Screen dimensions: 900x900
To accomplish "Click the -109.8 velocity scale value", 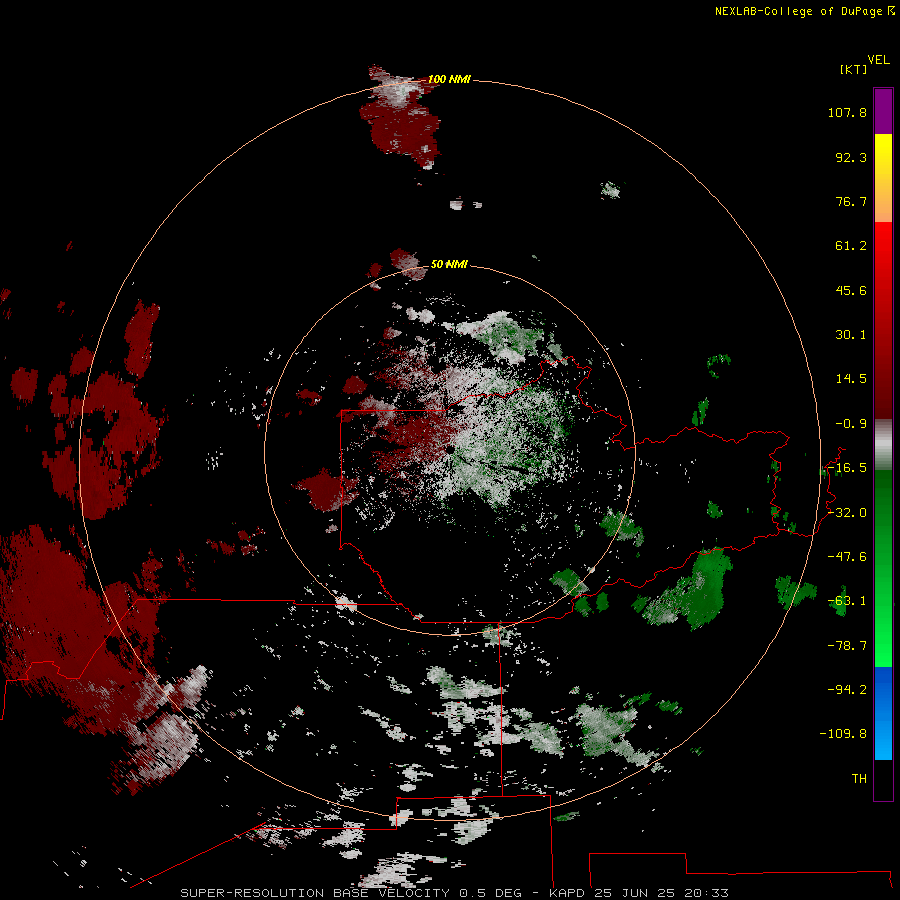I will click(843, 734).
